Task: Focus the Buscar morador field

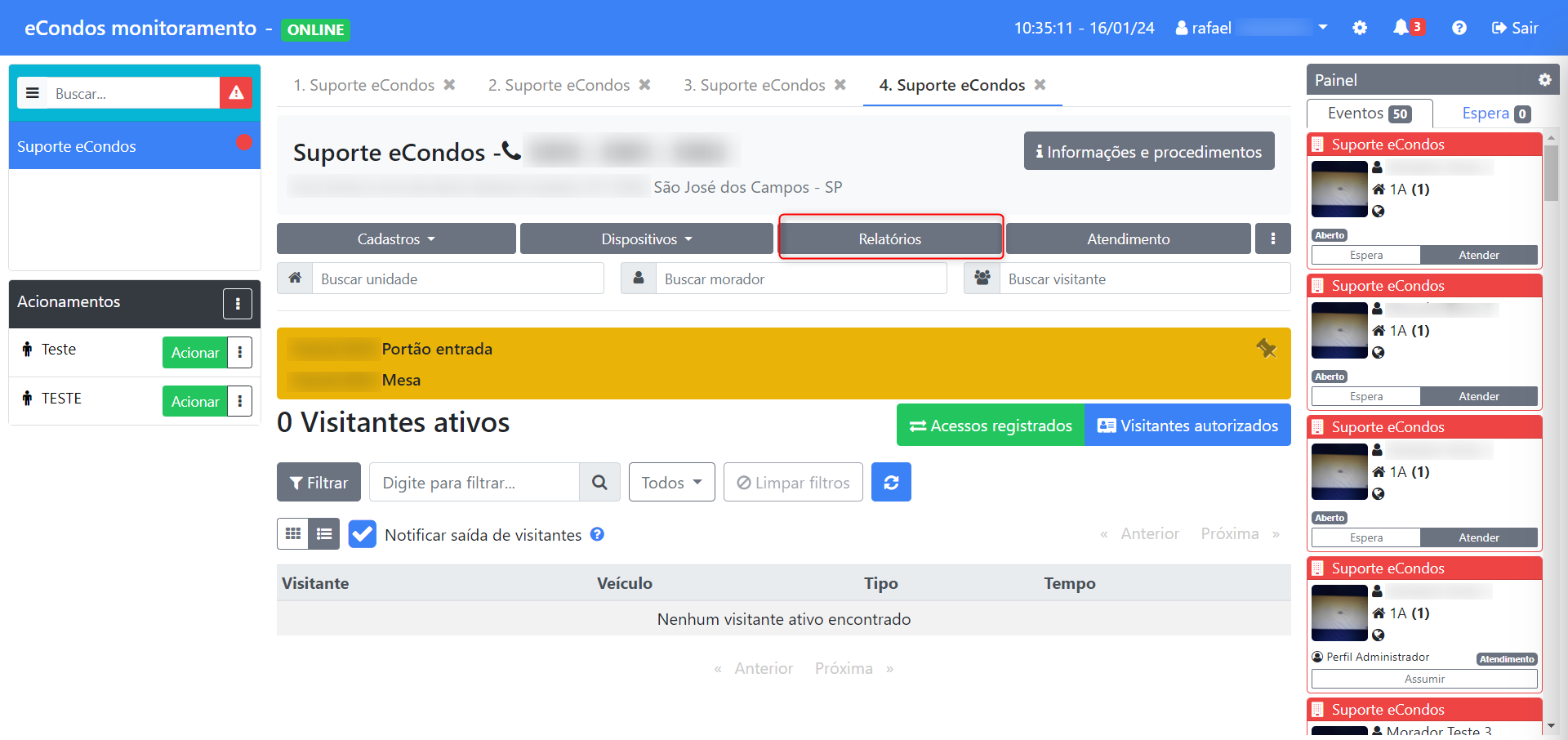Action: 801,279
